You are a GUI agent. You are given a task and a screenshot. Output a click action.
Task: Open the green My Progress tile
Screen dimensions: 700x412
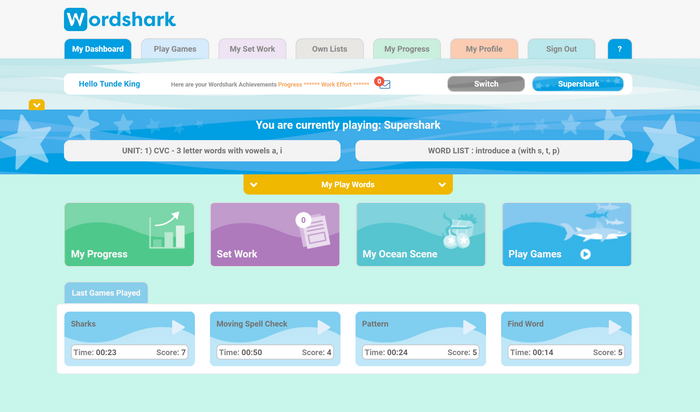tap(129, 235)
